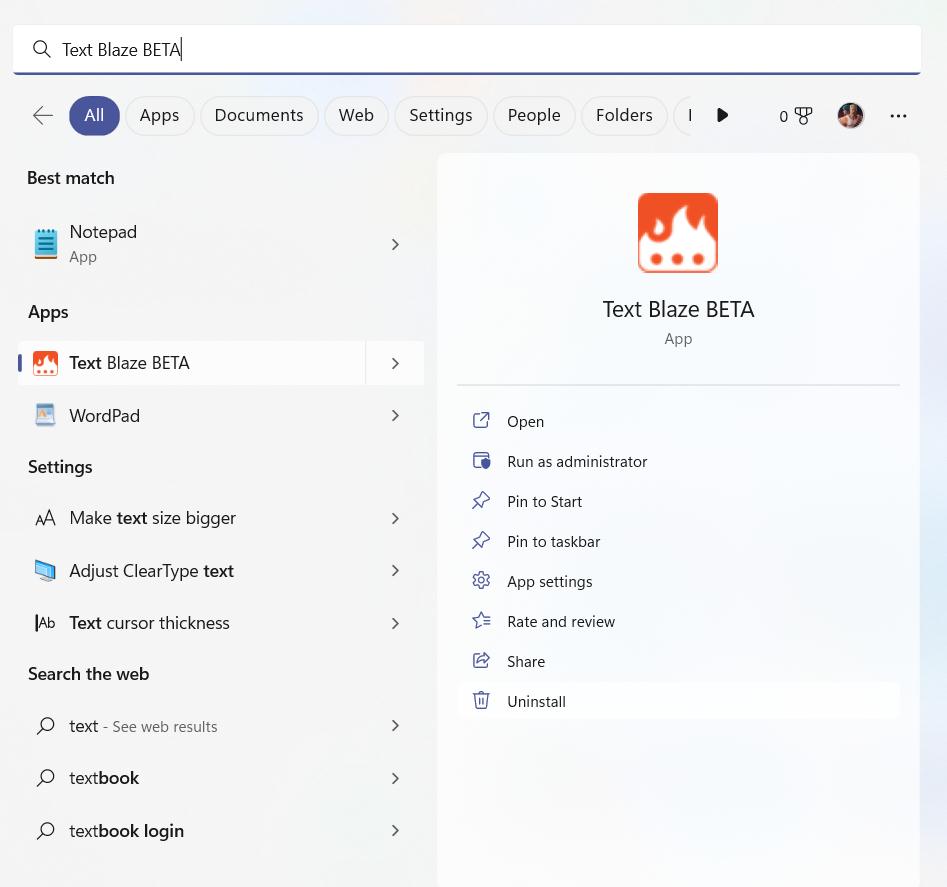947x887 pixels.
Task: Switch to the Settings filter tab
Action: pos(441,115)
